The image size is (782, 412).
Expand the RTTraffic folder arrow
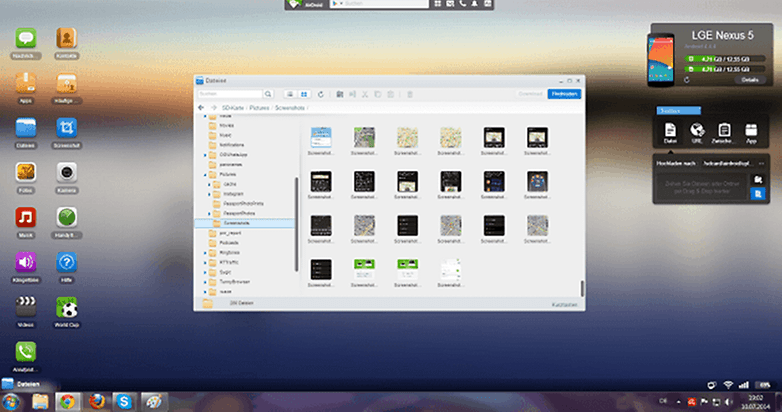point(205,262)
